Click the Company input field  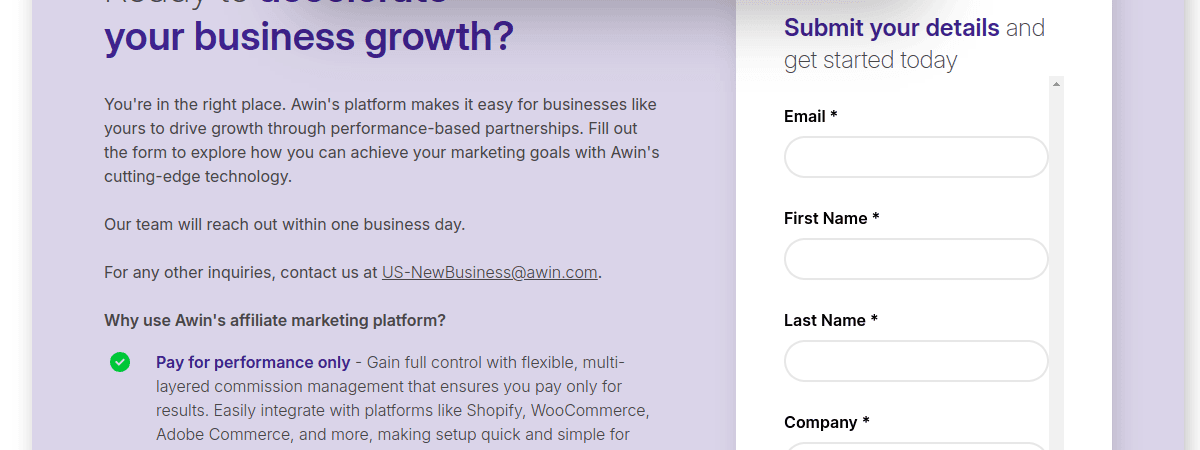915,445
